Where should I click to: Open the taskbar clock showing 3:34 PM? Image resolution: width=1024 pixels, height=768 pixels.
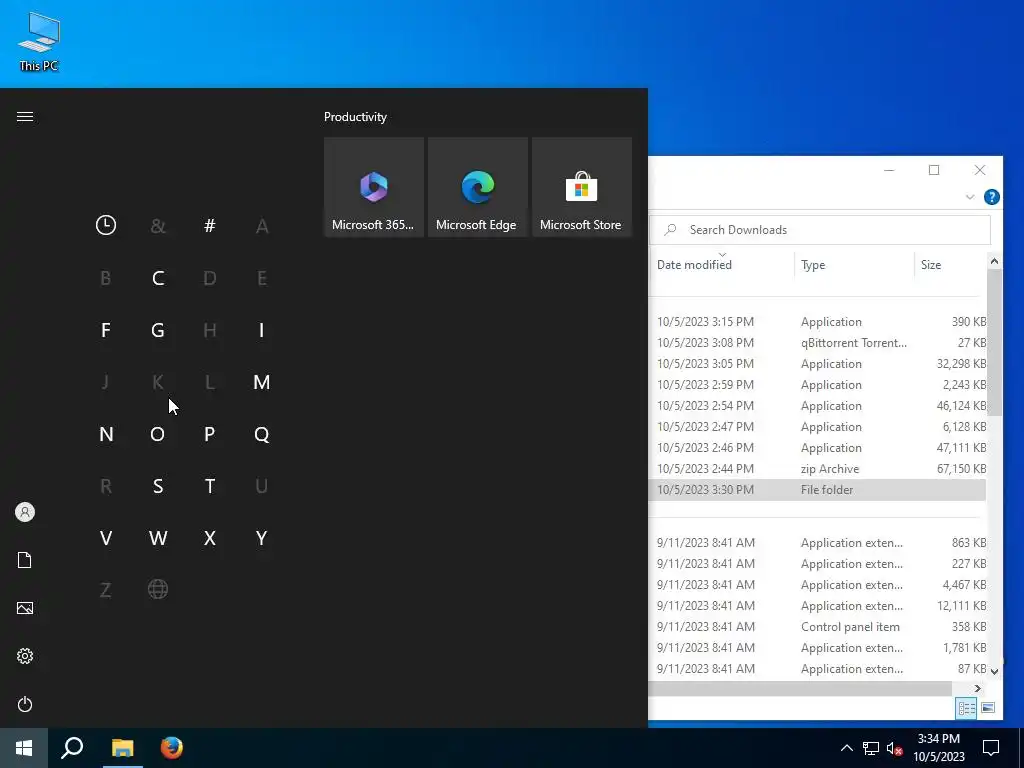[x=939, y=748]
